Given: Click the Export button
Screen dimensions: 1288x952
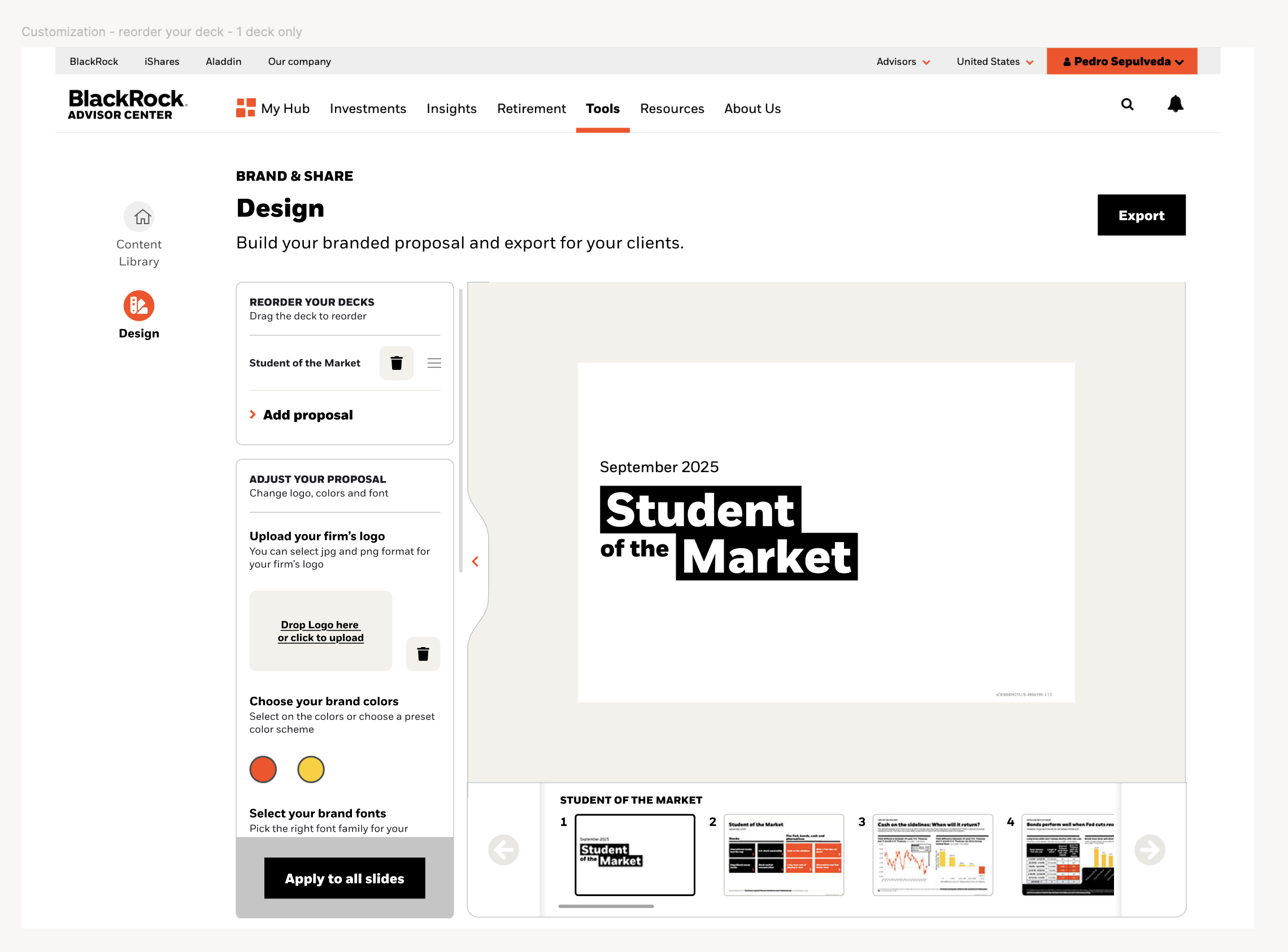Looking at the screenshot, I should click(1142, 215).
